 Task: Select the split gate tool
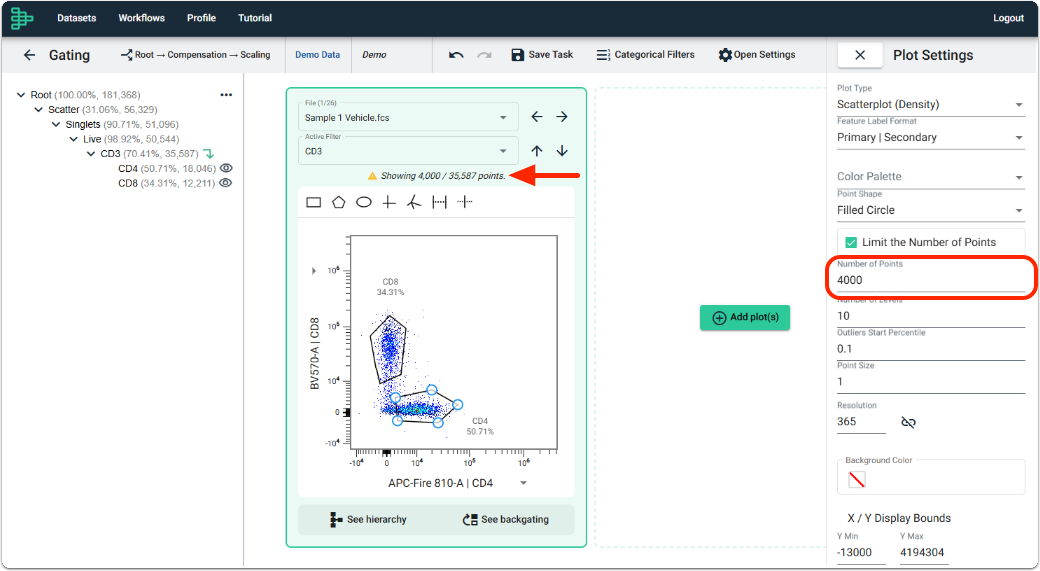465,202
